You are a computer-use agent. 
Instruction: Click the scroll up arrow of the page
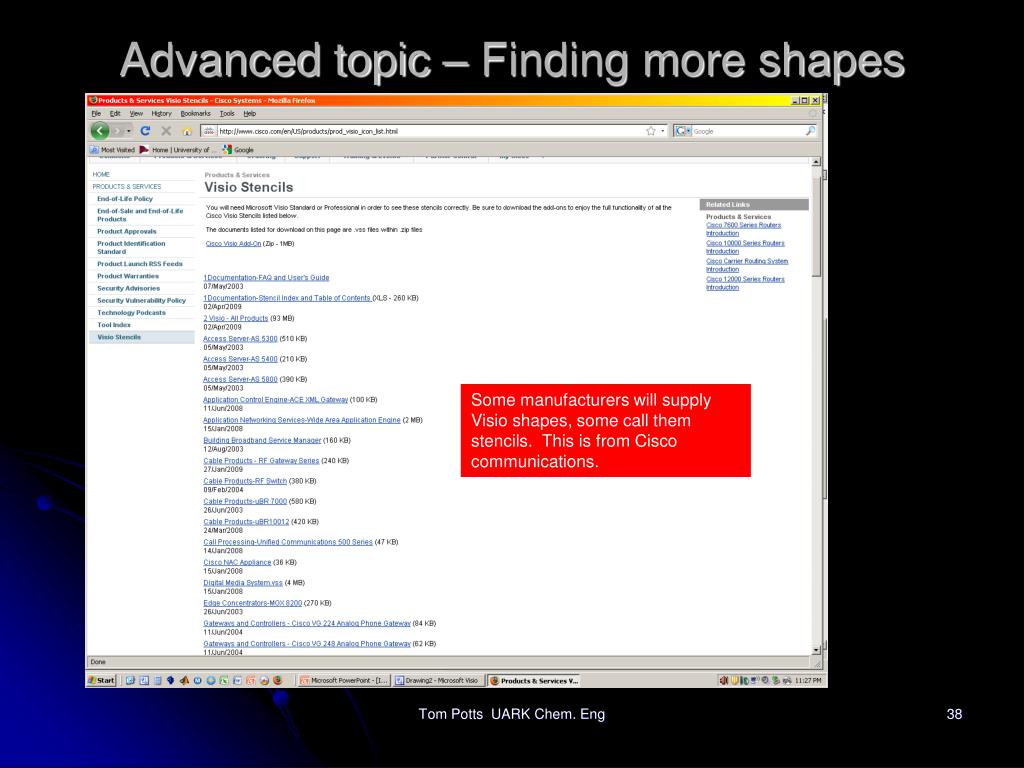coord(816,162)
